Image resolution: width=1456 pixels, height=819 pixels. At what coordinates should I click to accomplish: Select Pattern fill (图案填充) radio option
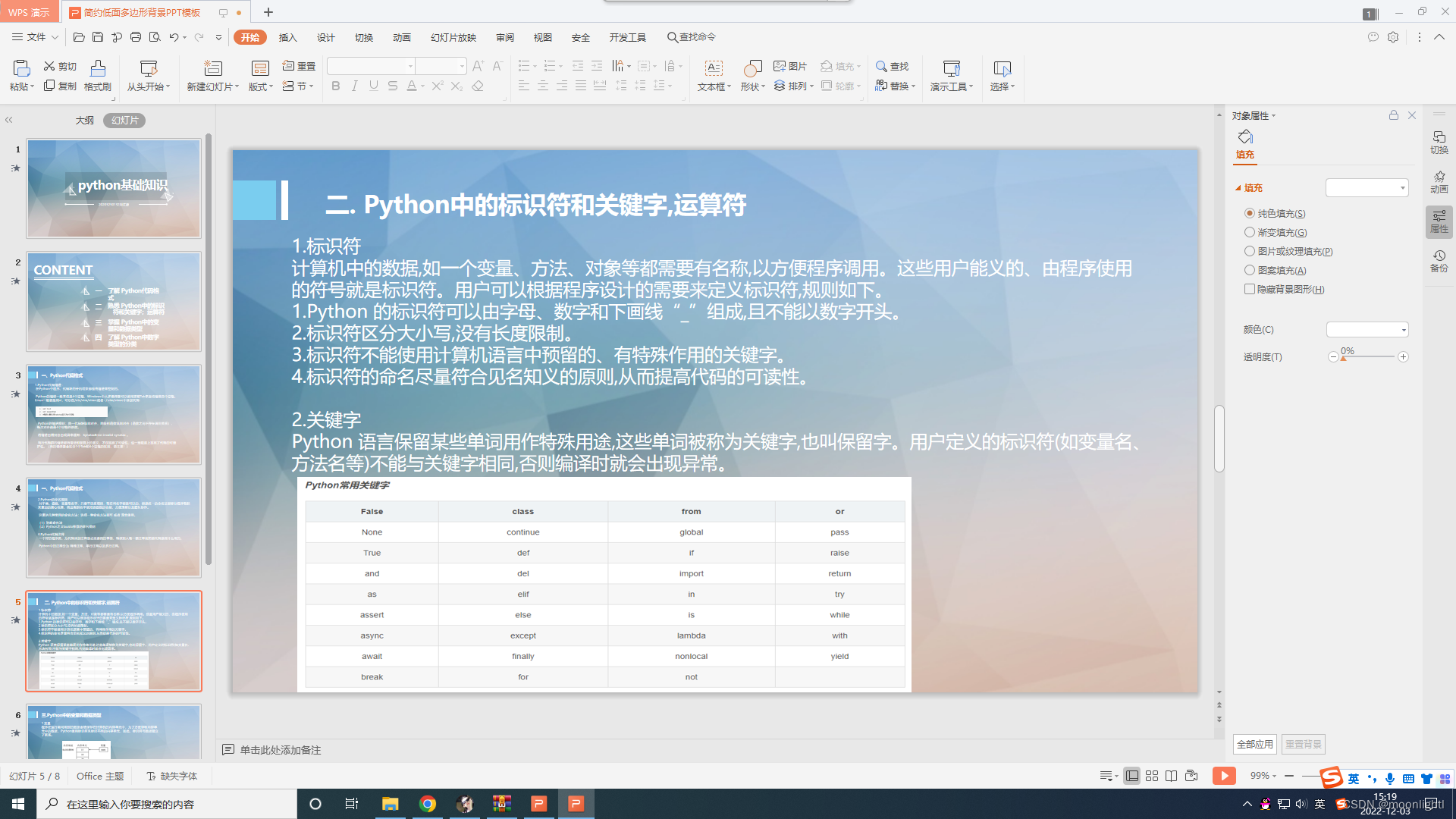1250,270
